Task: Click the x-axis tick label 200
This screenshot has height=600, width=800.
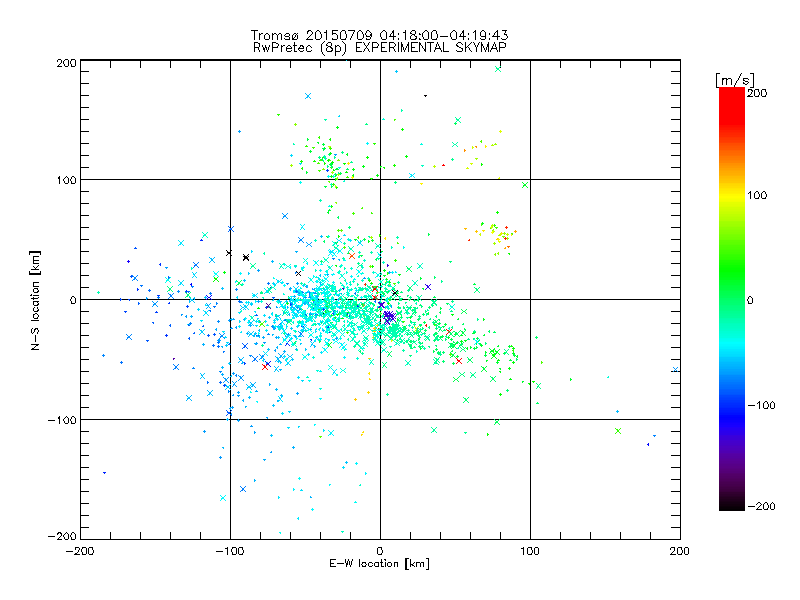Action: click(x=680, y=551)
